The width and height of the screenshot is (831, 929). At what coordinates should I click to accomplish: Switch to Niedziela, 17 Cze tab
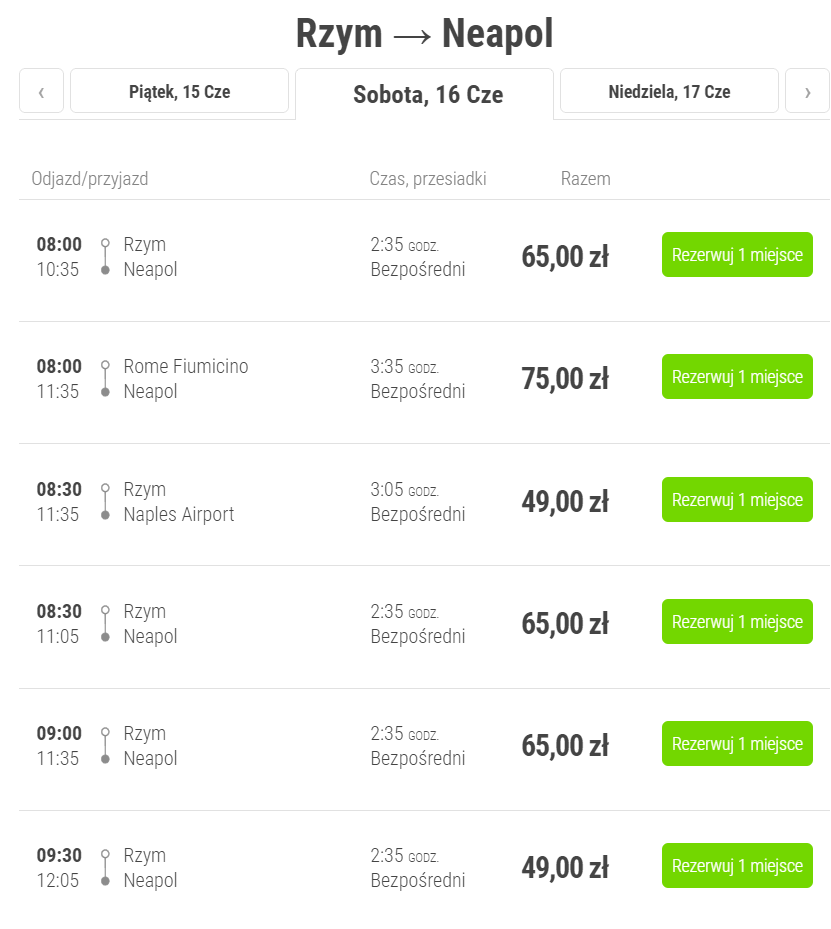669,92
